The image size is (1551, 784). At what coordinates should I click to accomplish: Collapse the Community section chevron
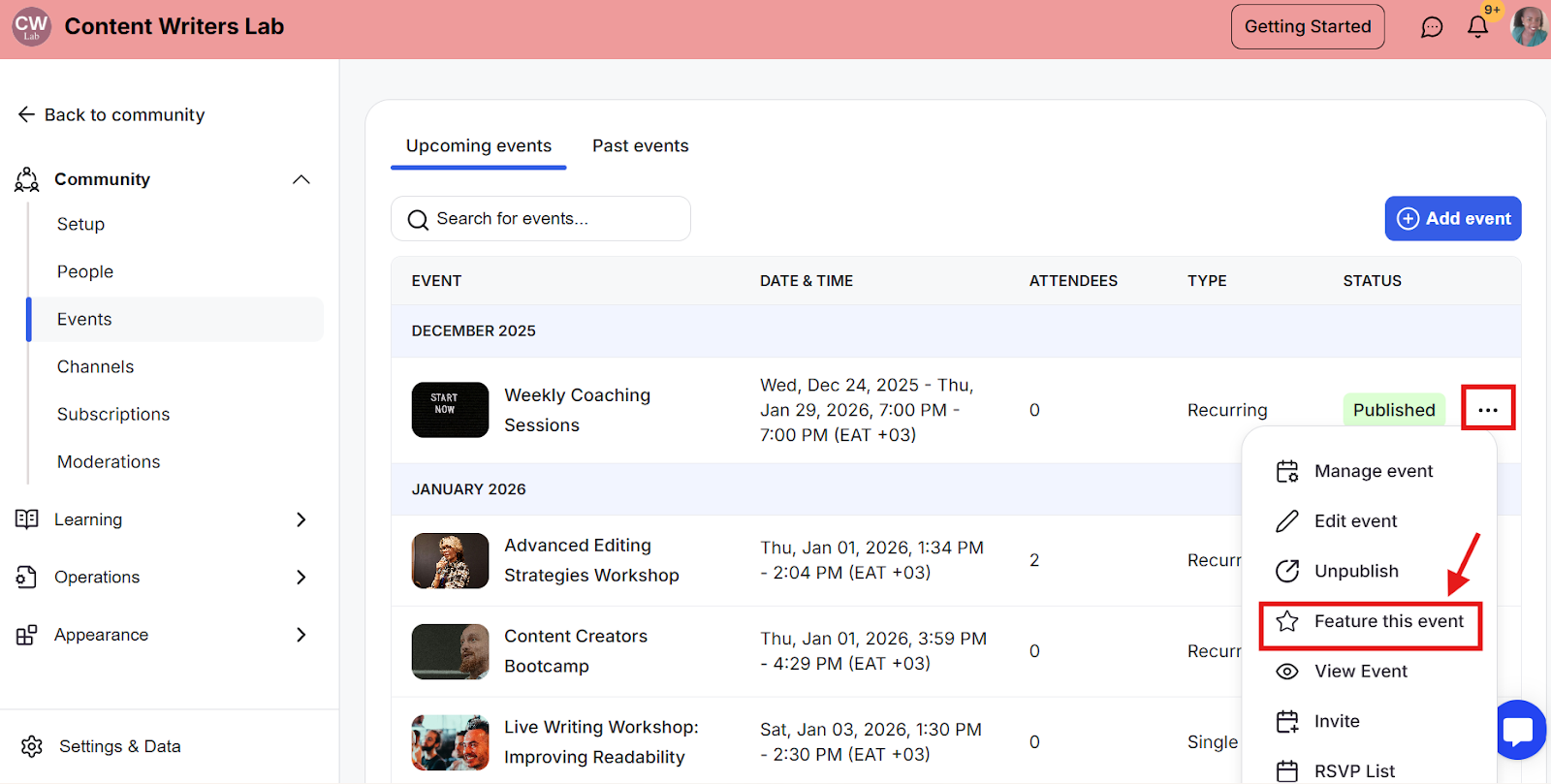click(x=301, y=179)
